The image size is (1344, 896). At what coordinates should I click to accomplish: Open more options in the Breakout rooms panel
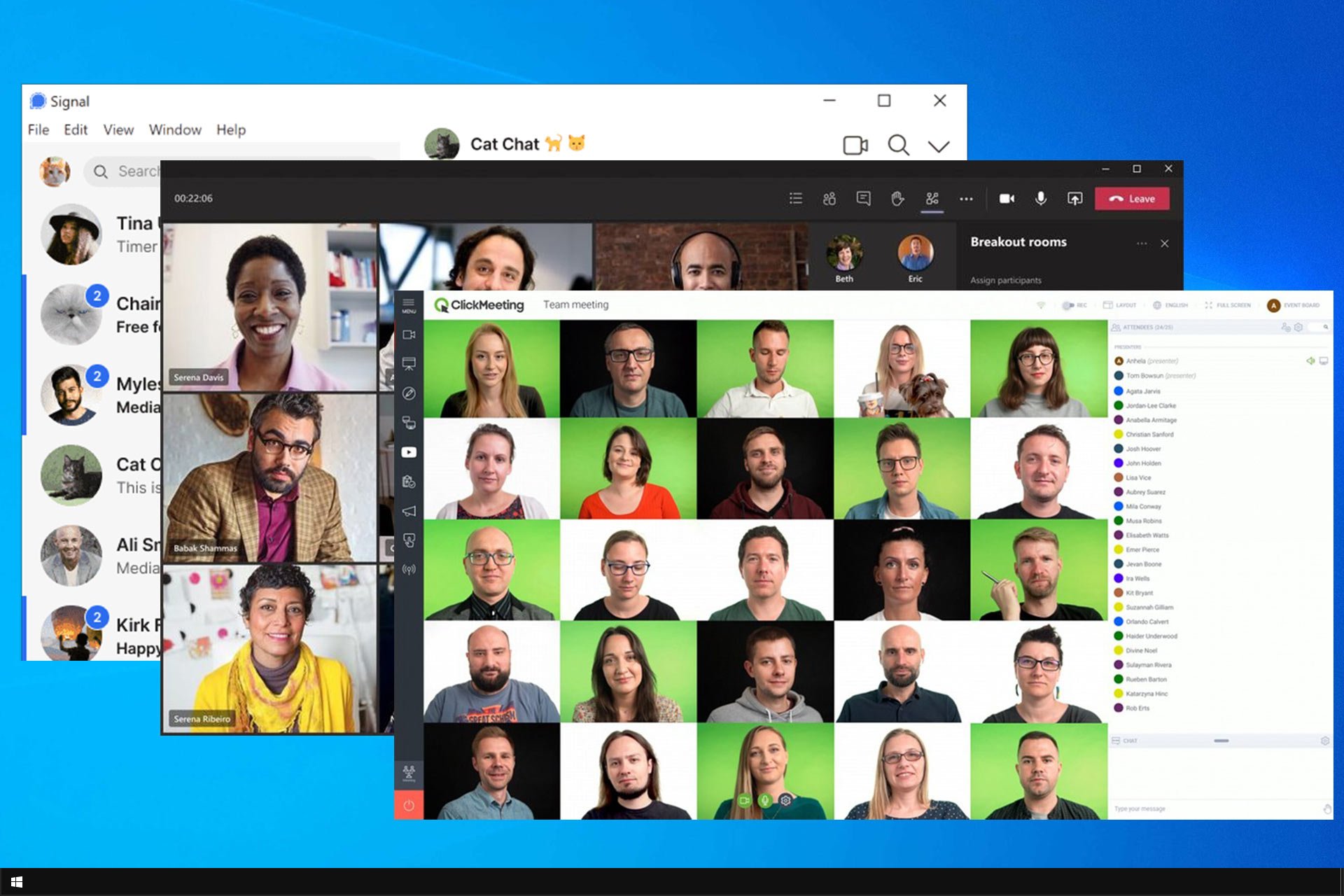coord(1142,244)
